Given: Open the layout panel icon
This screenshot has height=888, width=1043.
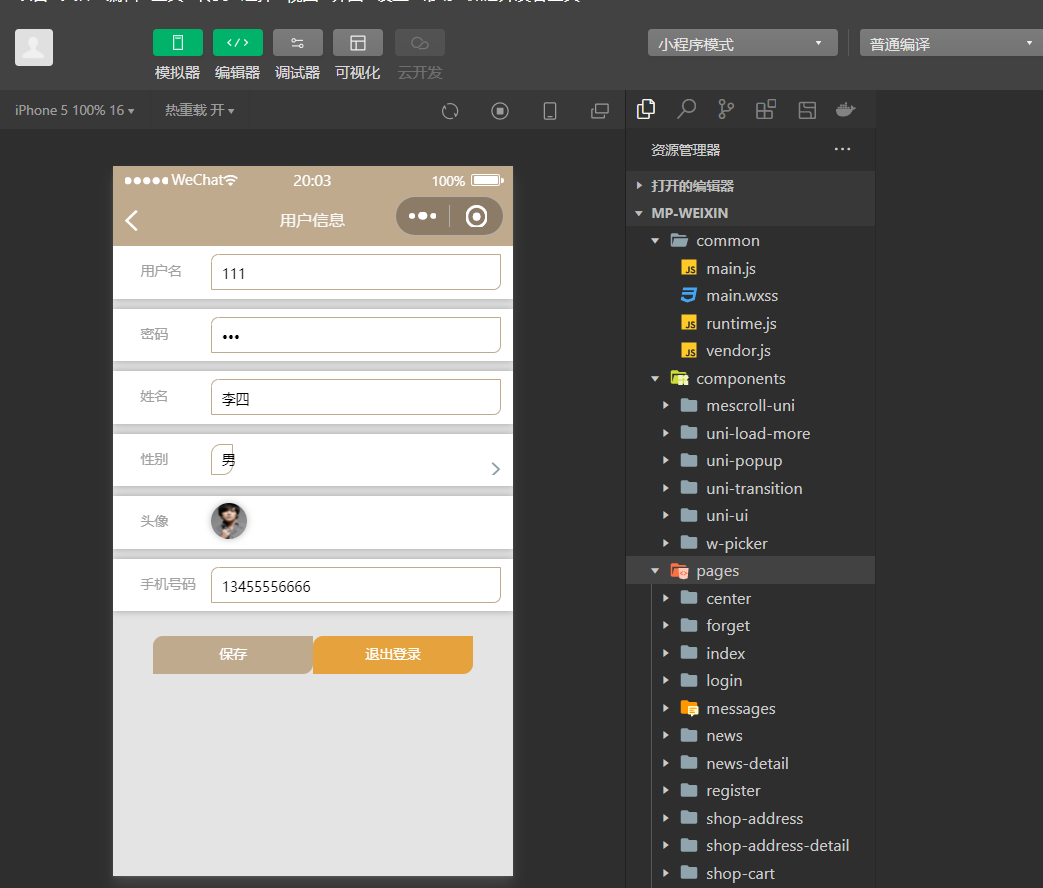Looking at the screenshot, I should click(x=807, y=110).
